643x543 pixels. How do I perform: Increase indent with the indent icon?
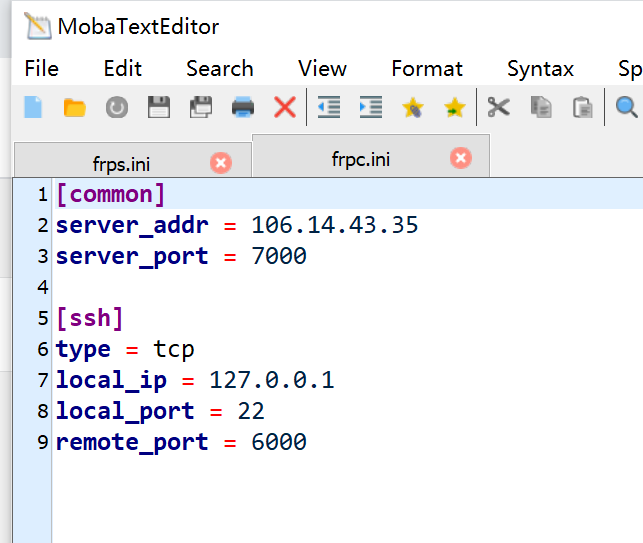point(371,107)
